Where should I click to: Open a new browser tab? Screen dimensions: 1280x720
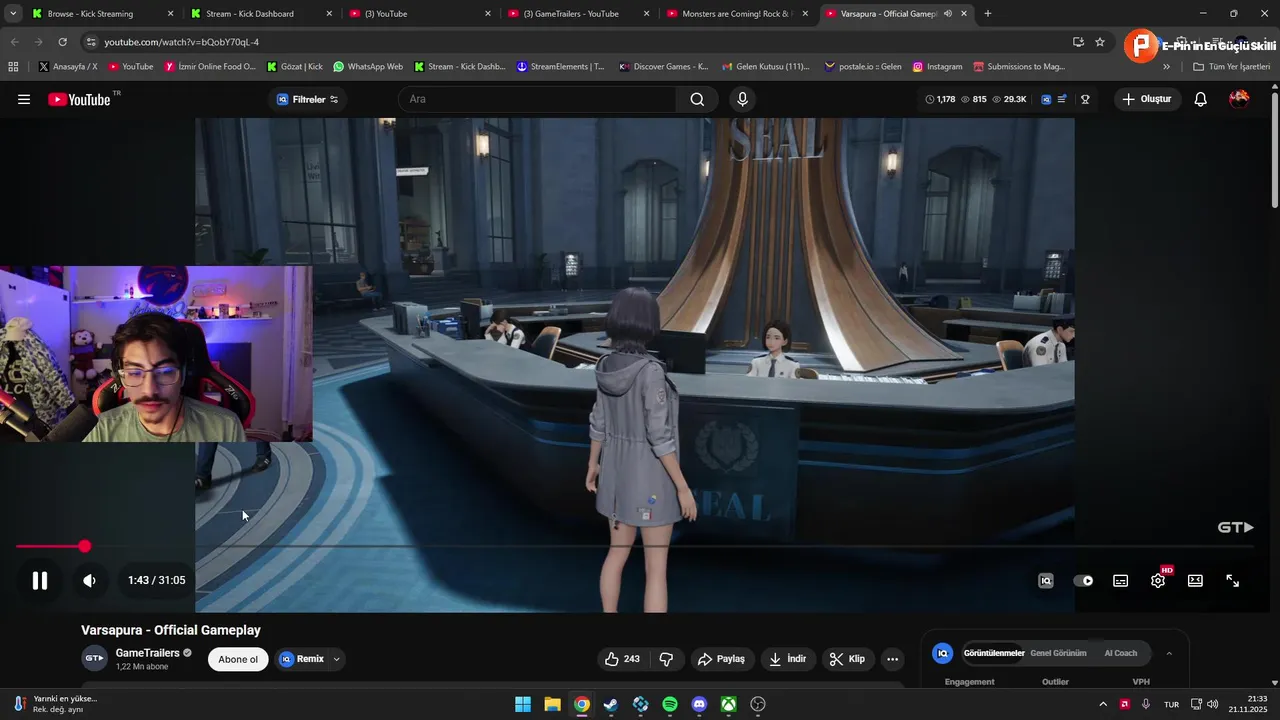988,14
